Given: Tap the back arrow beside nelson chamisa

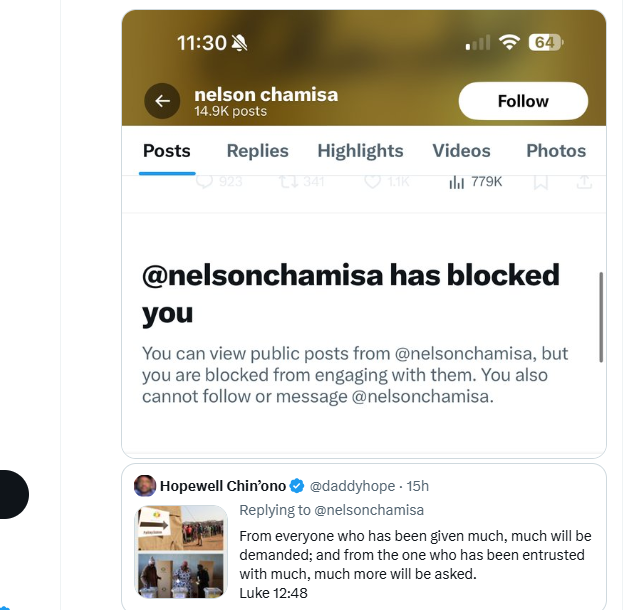Looking at the screenshot, I should coord(162,101).
